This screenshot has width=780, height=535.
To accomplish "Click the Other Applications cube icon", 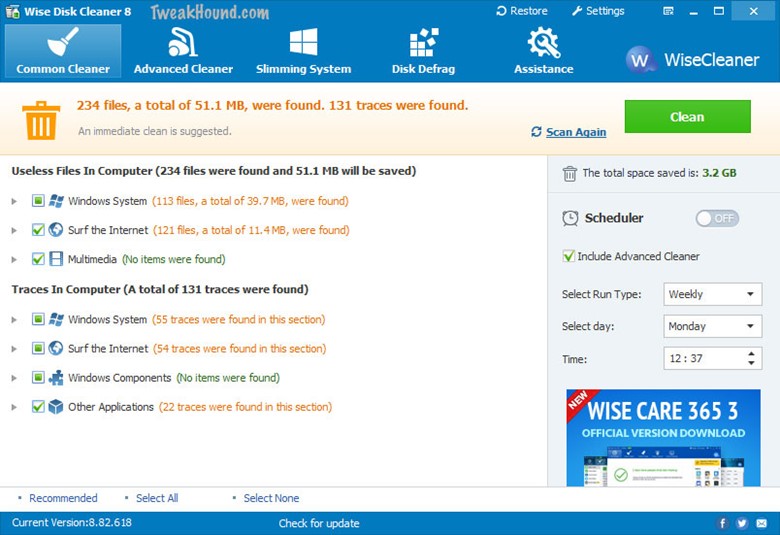I will (56, 407).
